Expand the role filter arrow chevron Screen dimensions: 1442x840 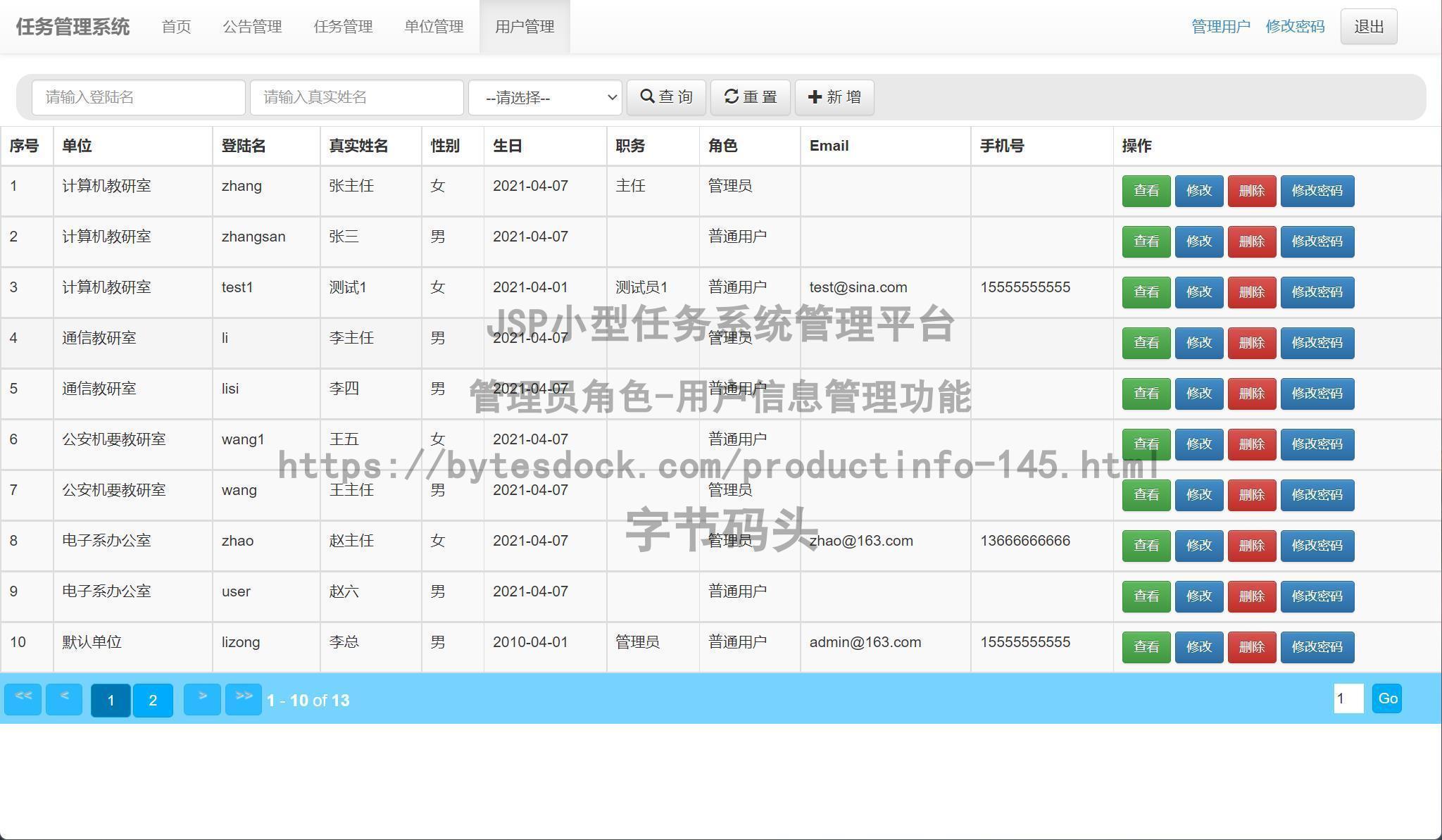tap(611, 97)
